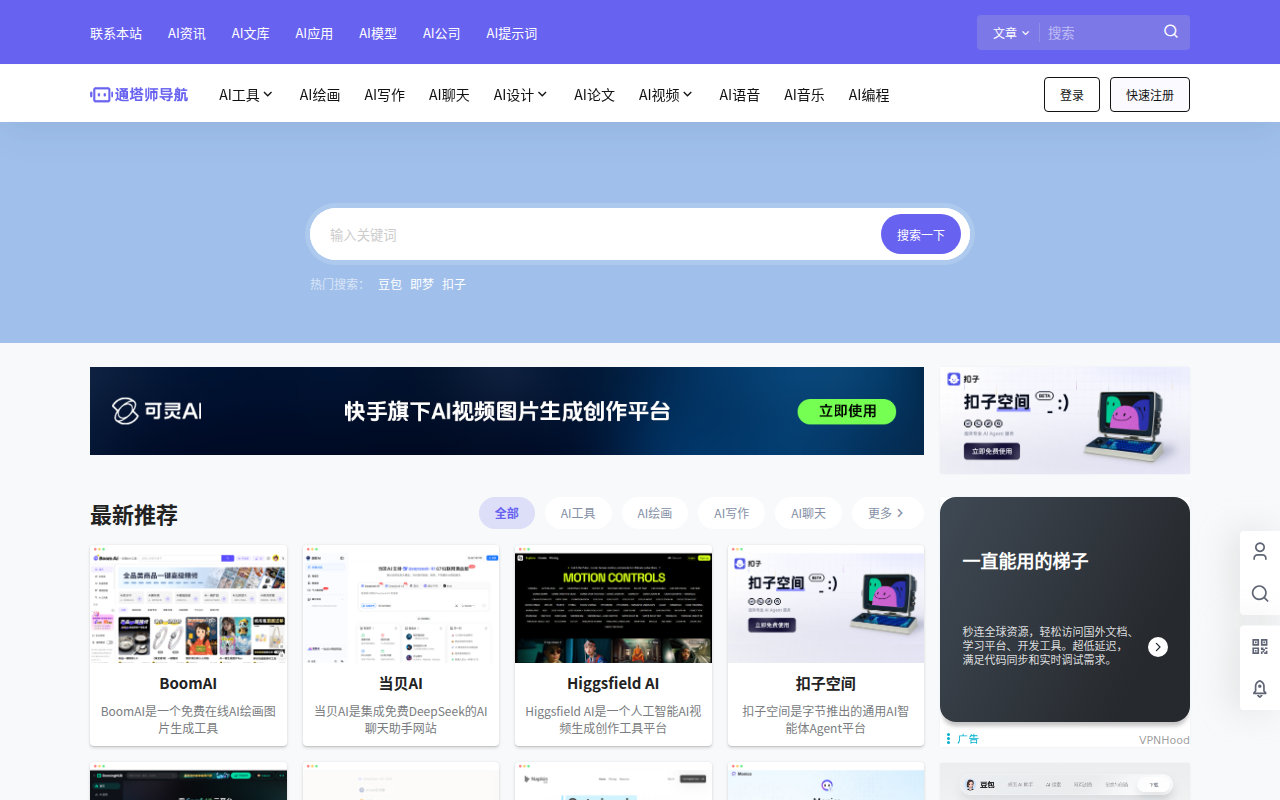Click the search magnifier icon in top bar
The image size is (1280, 800).
[x=1171, y=32]
